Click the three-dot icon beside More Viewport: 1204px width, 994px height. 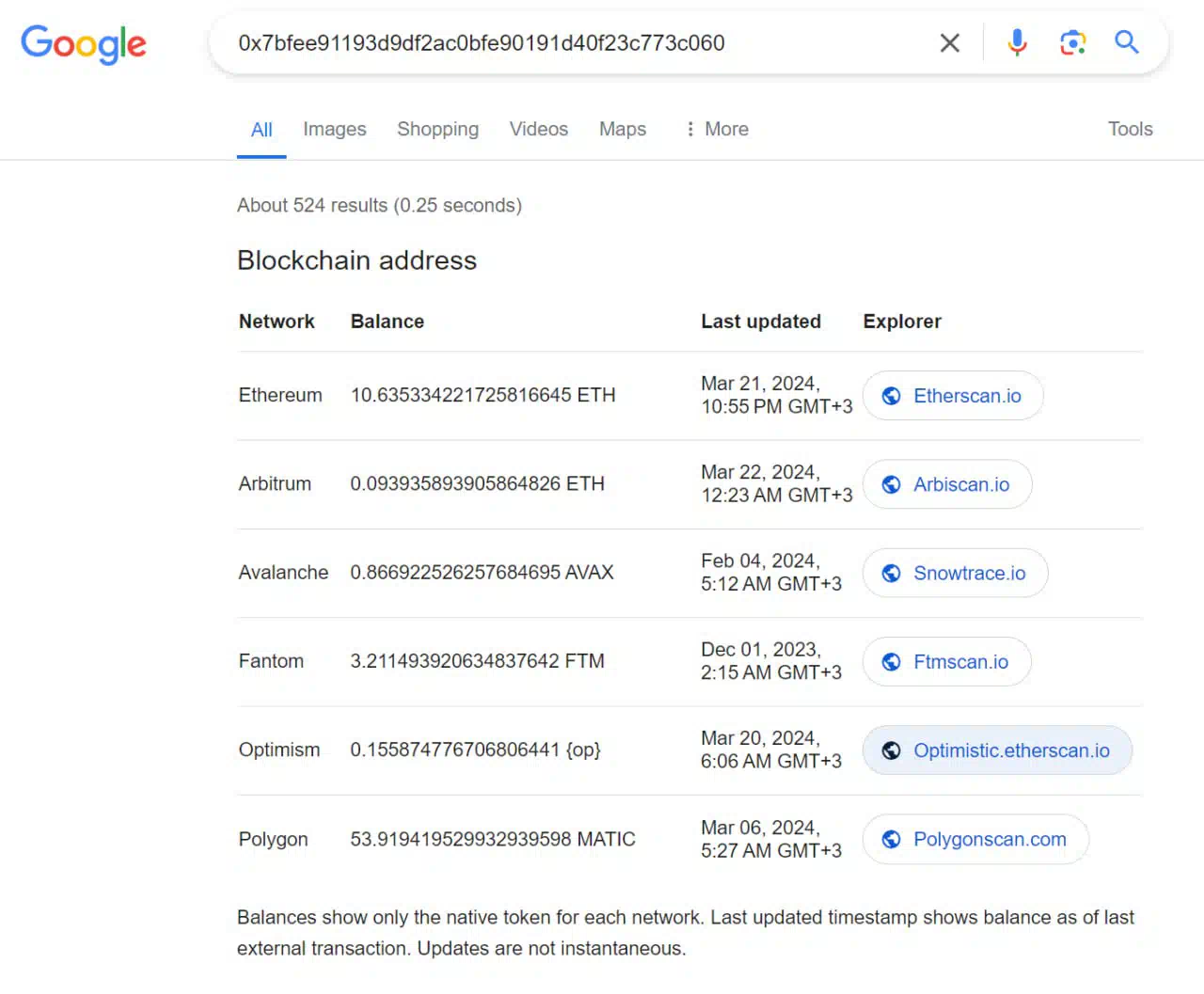tap(690, 129)
